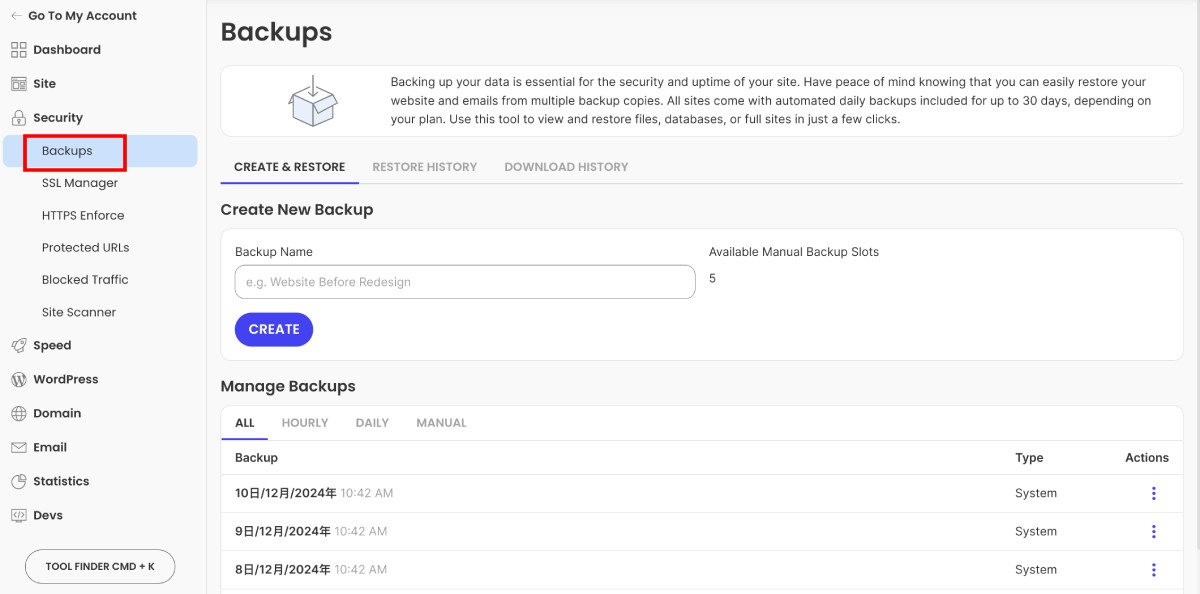The width and height of the screenshot is (1200, 594).
Task: Click the Security padlock icon
Action: [18, 118]
